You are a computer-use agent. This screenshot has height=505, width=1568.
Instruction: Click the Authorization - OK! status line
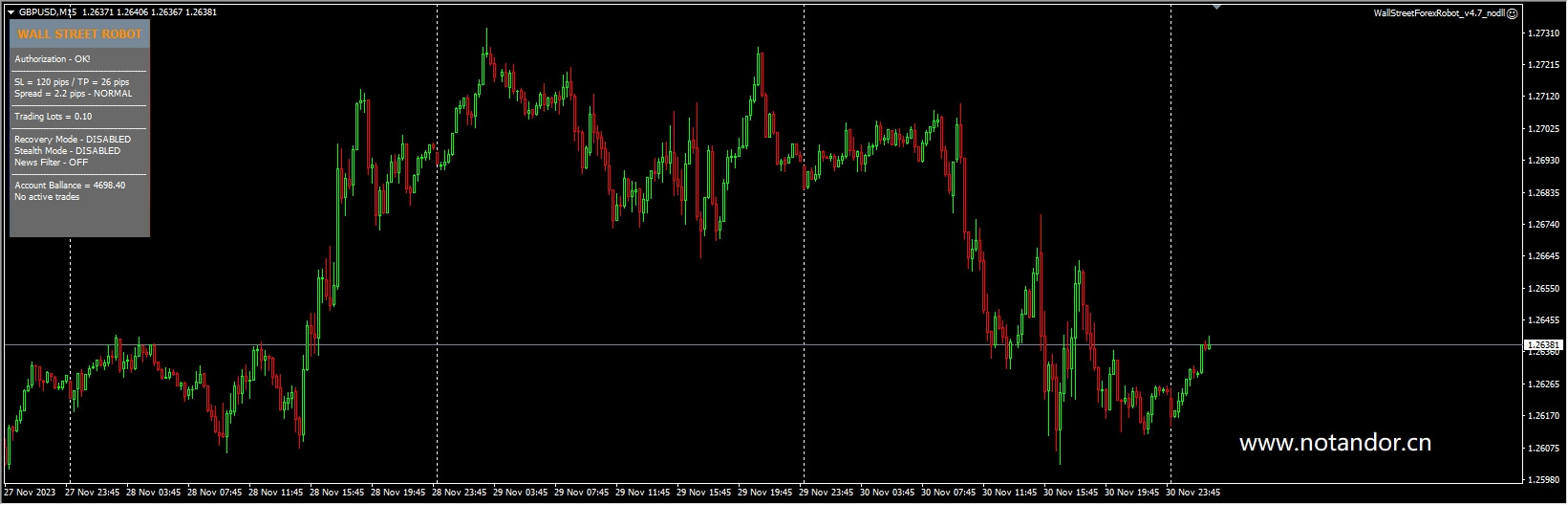[x=53, y=59]
